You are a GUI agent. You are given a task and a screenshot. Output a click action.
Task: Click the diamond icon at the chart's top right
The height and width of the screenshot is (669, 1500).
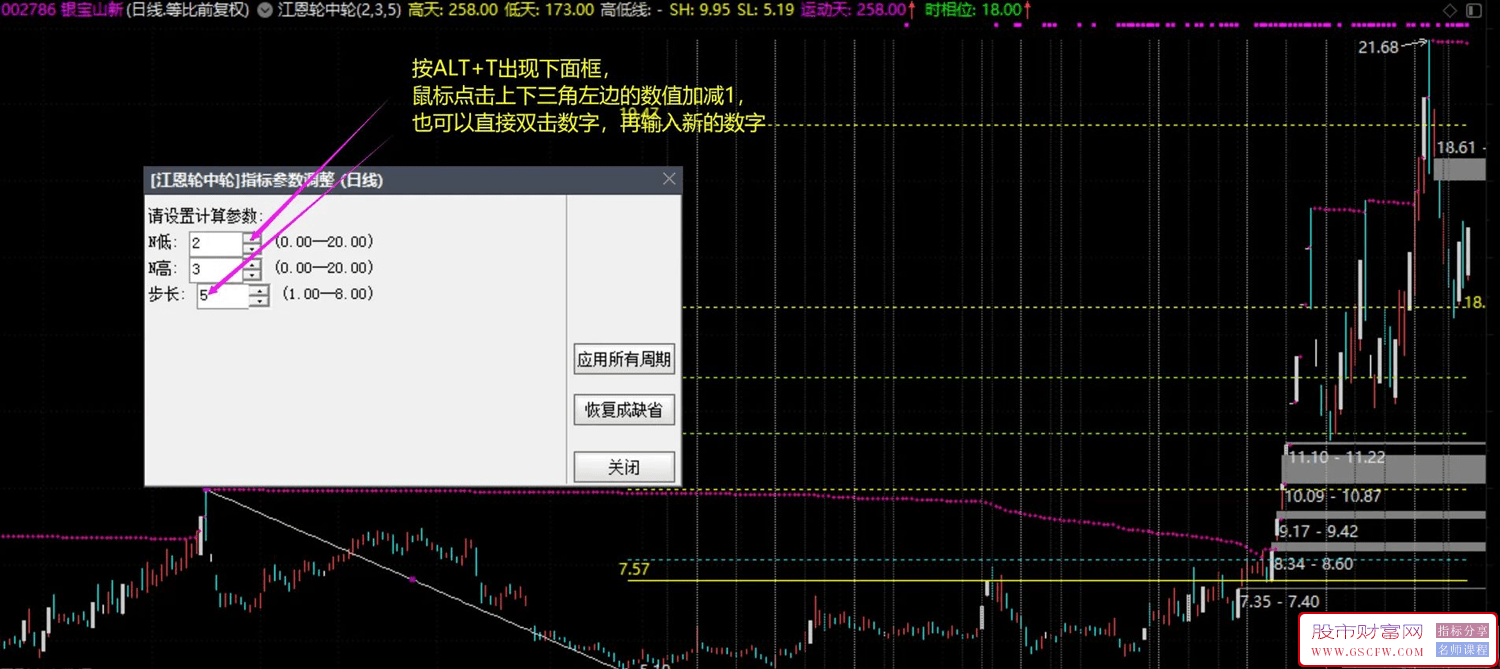pos(1450,10)
